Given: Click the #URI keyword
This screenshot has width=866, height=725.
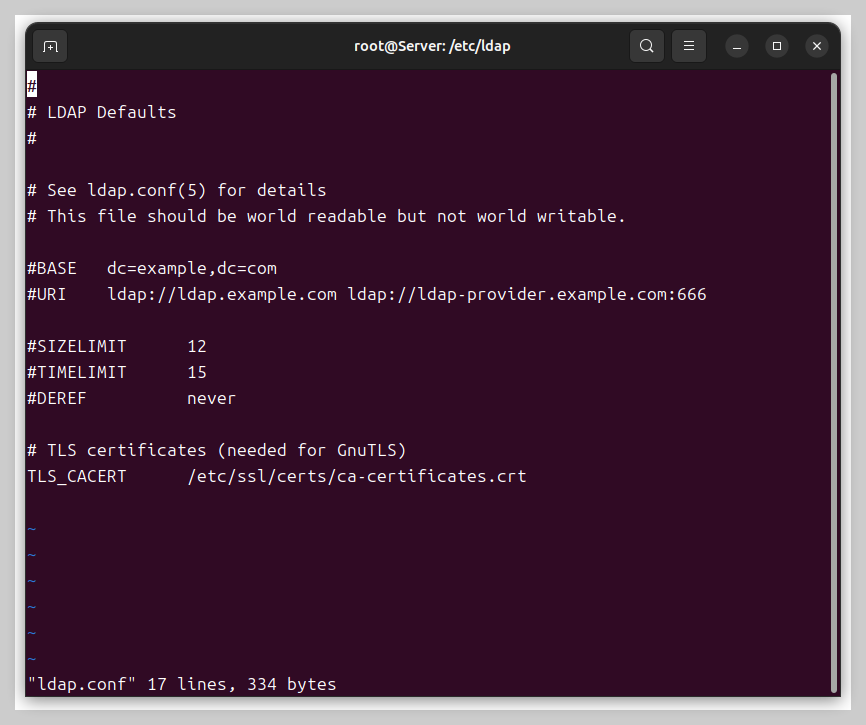Looking at the screenshot, I should pos(47,294).
